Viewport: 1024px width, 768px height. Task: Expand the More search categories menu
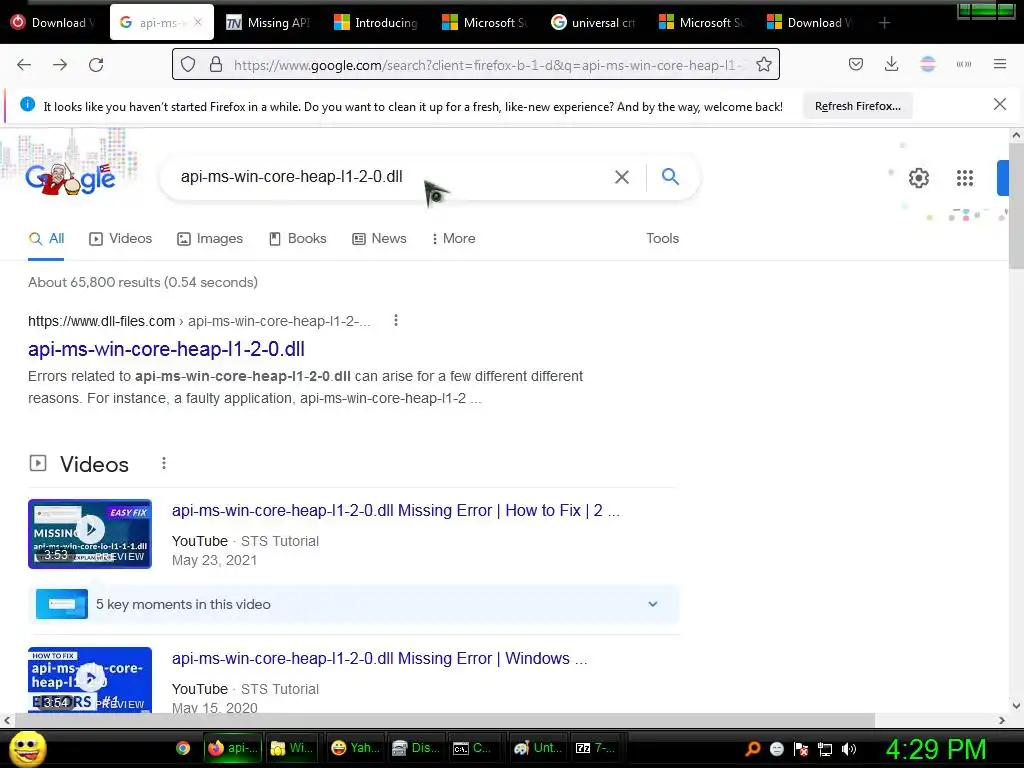click(x=453, y=239)
